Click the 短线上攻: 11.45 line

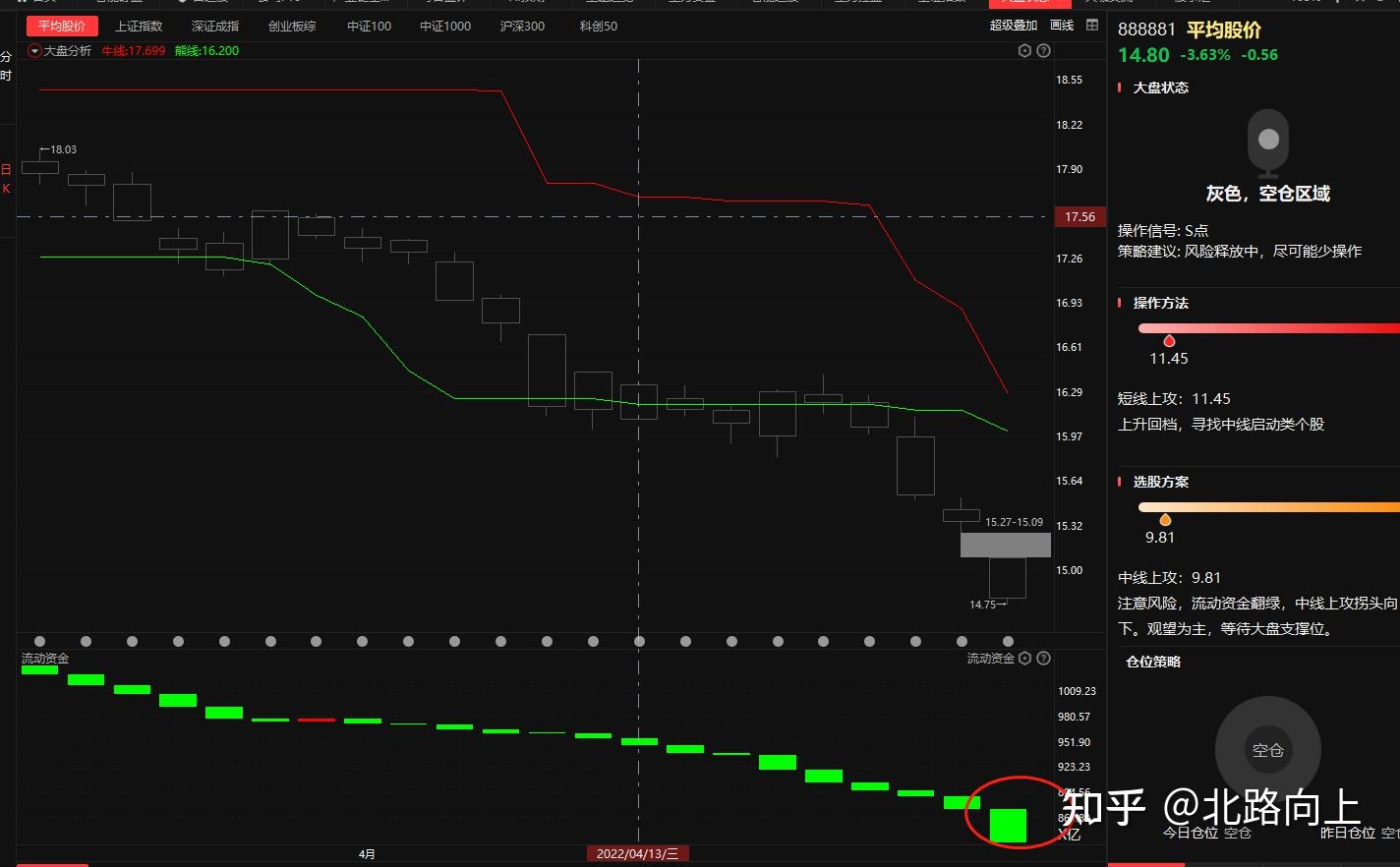click(1174, 399)
